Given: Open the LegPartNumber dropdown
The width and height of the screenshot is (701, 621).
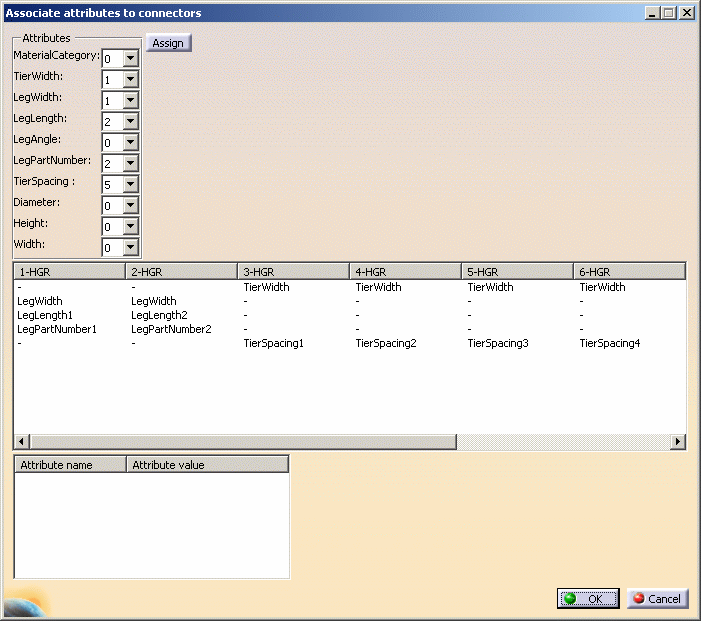Looking at the screenshot, I should pos(130,164).
